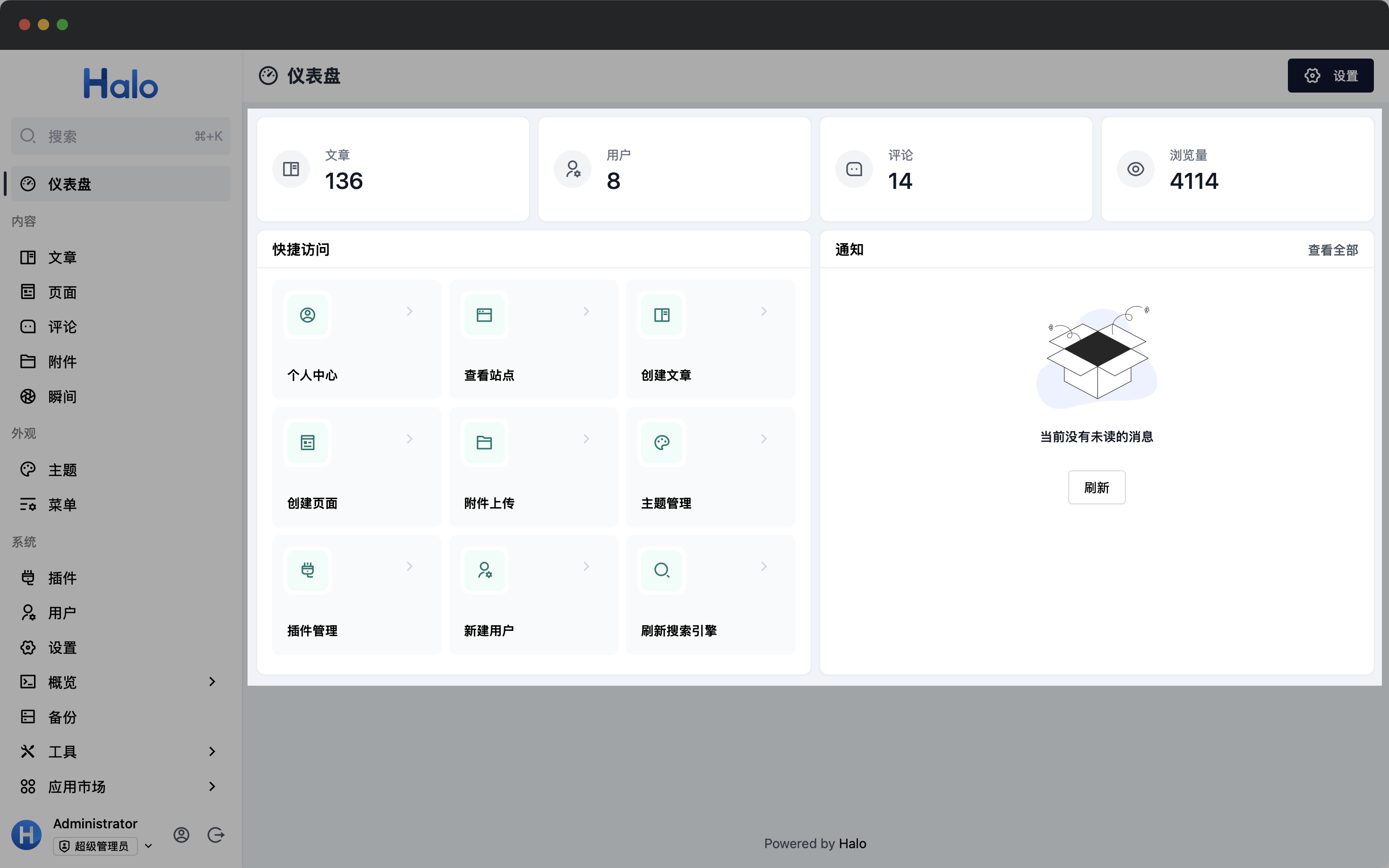Go to 文章 in the sidebar
1389x868 pixels.
pyautogui.click(x=62, y=258)
